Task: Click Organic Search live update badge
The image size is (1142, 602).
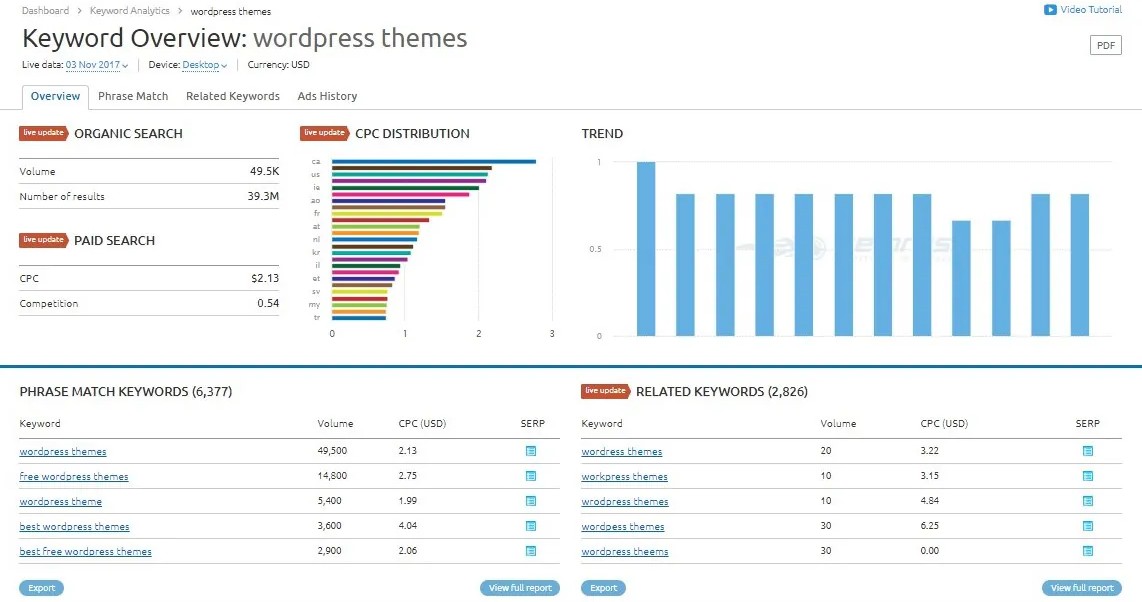Action: [x=44, y=133]
